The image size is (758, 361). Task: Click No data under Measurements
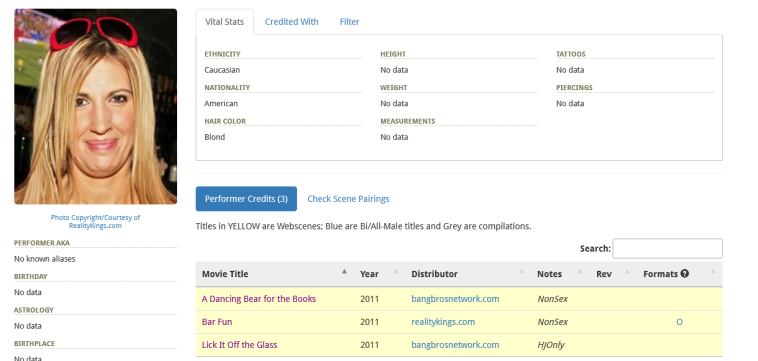[394, 137]
